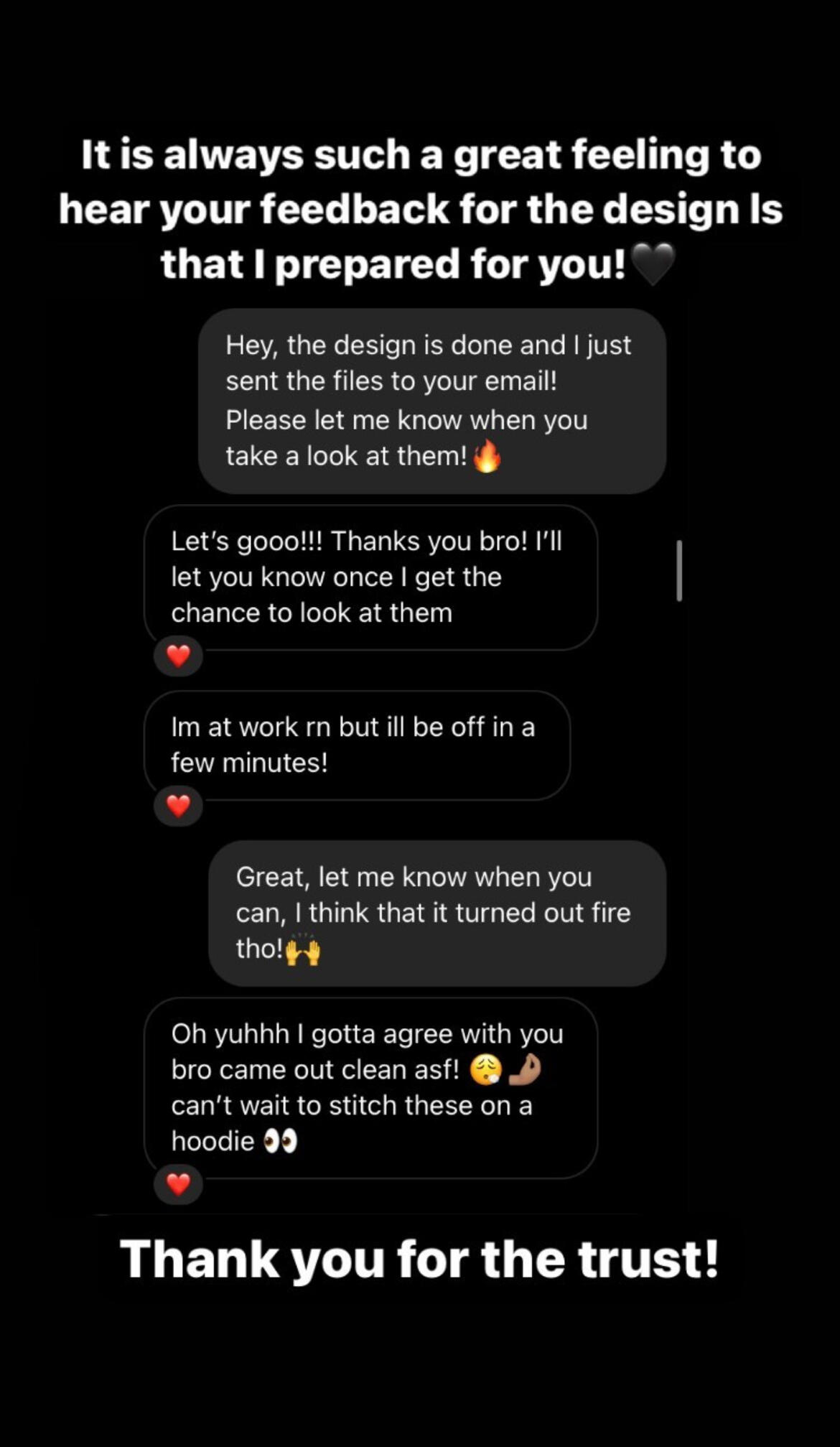Screen dimensions: 840x1447
Task: Select the 'Let's gooo!!! Thanks you bro!' message bubble
Action: coord(370,577)
